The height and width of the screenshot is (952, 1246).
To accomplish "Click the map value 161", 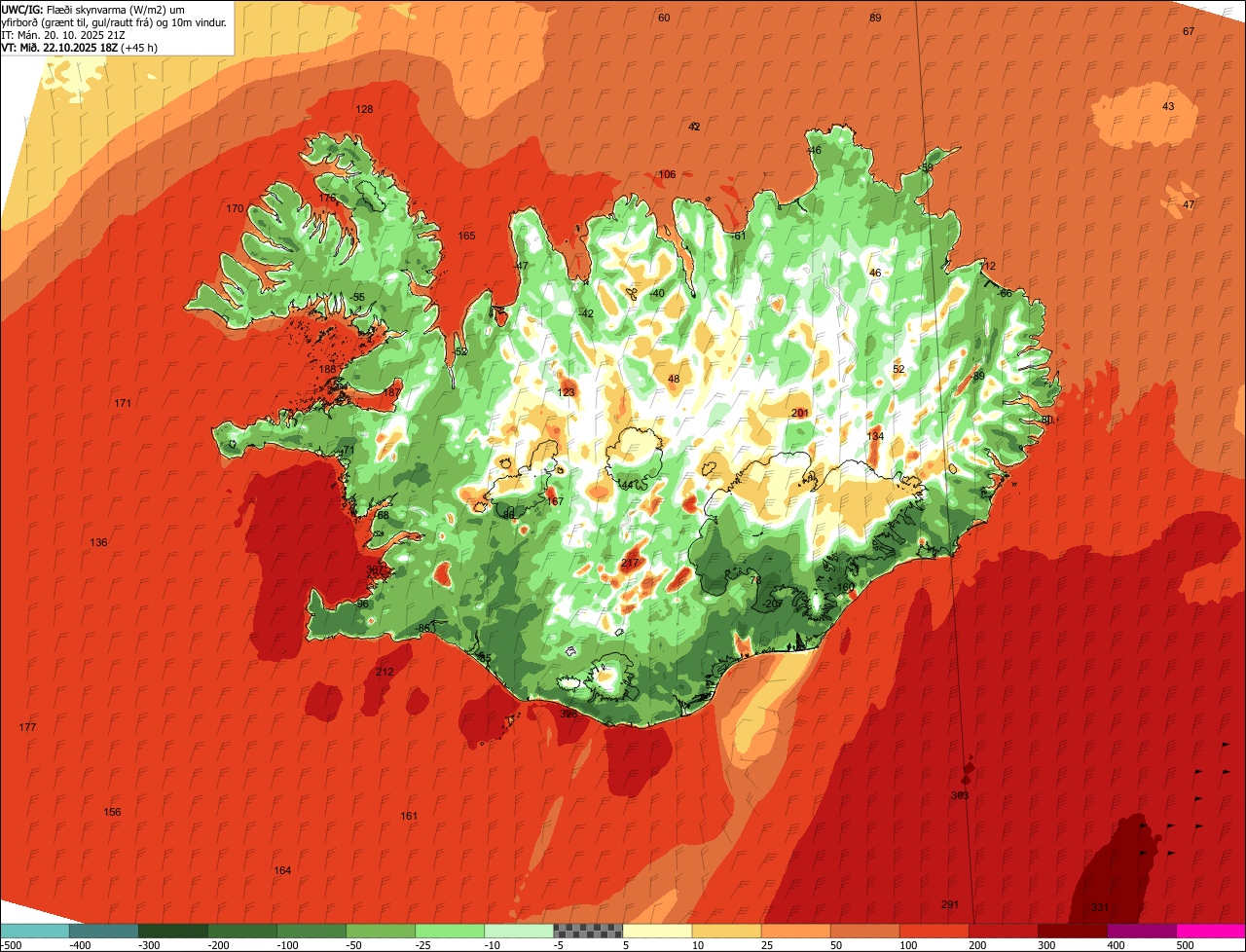I will pos(409,816).
